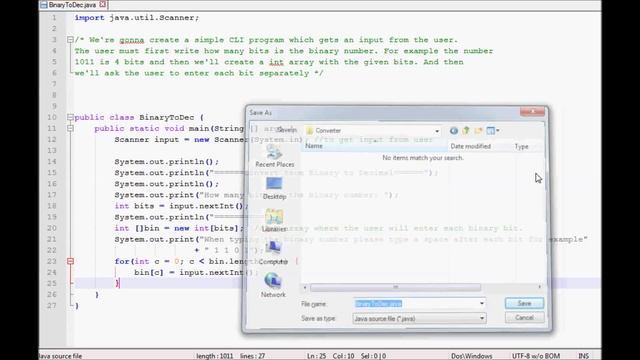
Task: Click the Cancel button in Save As
Action: click(524, 318)
